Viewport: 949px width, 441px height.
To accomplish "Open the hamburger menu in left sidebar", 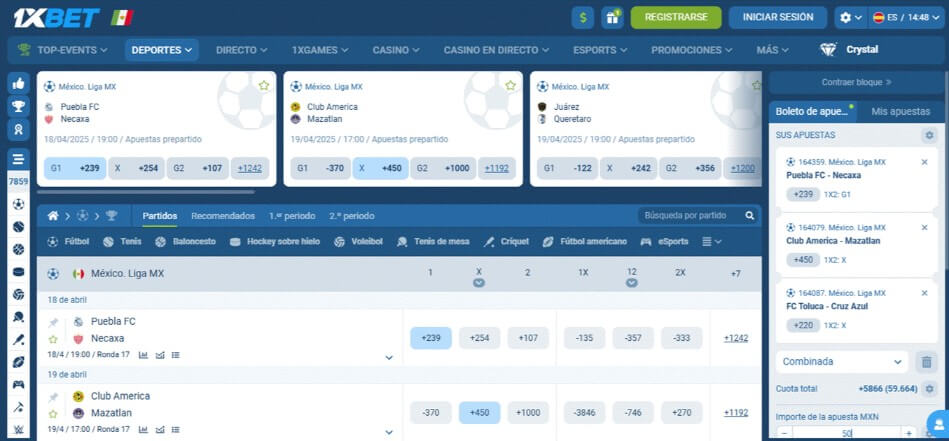I will tap(19, 160).
